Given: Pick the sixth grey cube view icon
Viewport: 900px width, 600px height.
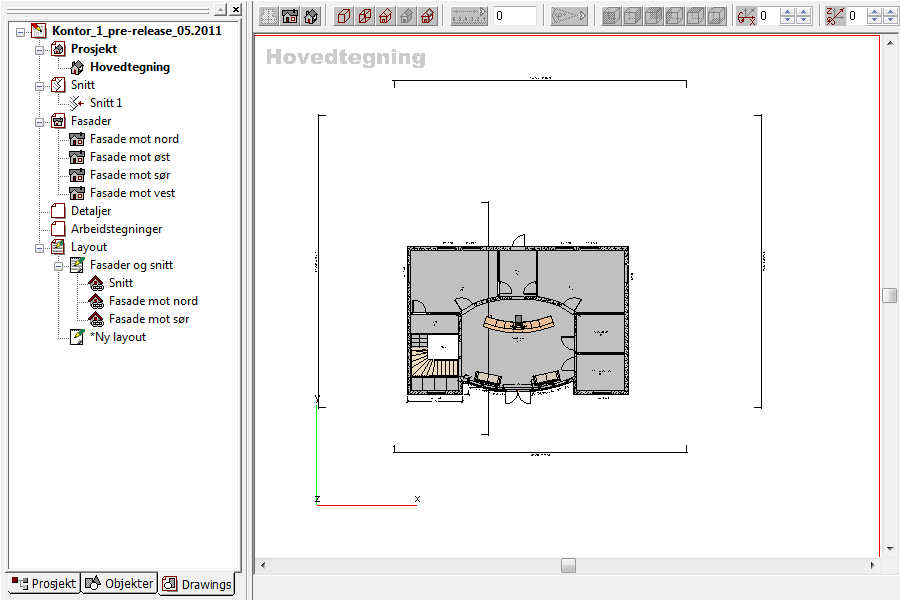Looking at the screenshot, I should 716,16.
